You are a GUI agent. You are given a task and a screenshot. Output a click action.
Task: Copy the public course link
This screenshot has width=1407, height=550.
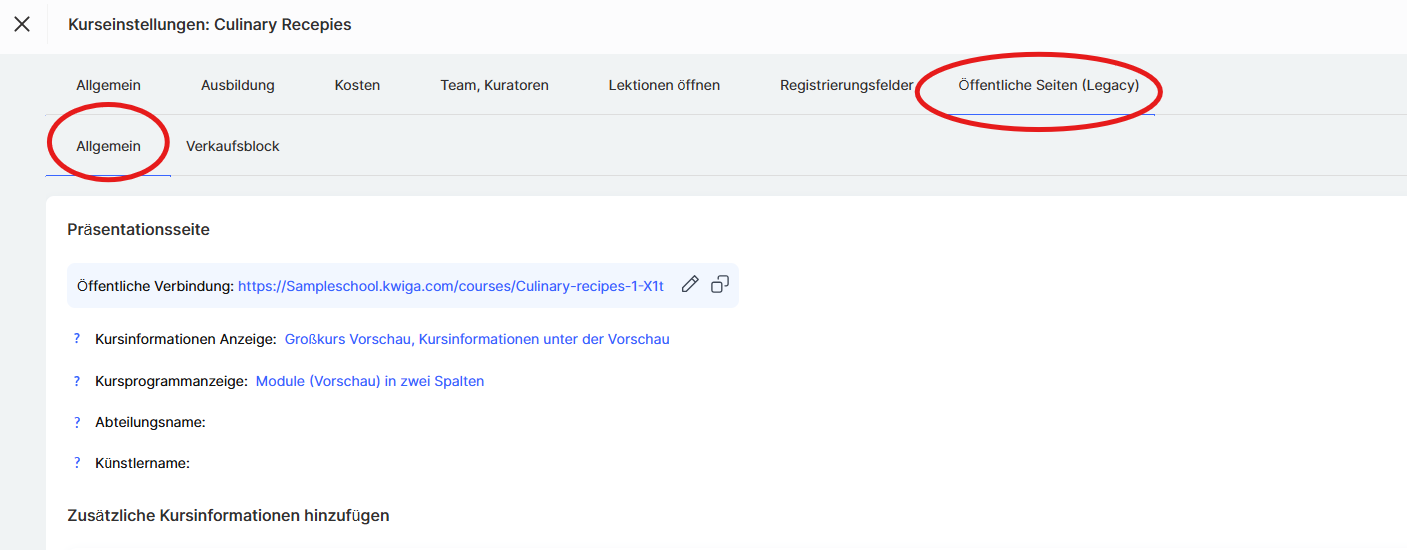click(x=720, y=285)
